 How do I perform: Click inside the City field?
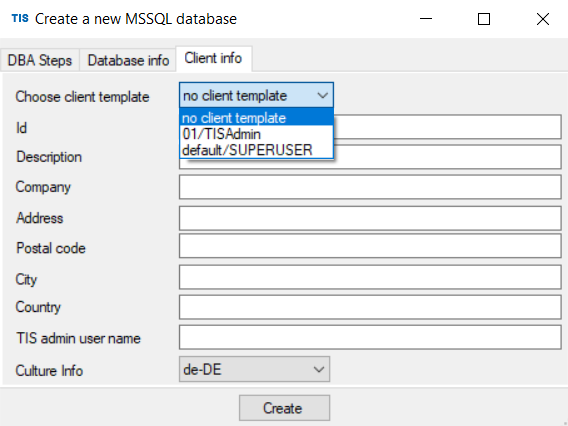point(370,277)
